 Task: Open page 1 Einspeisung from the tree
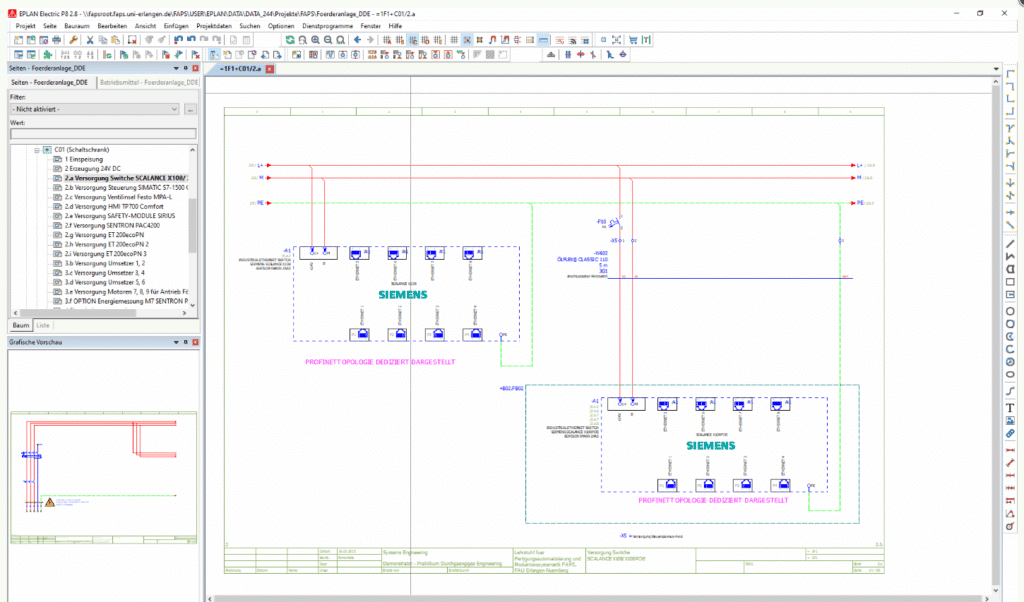pyautogui.click(x=78, y=159)
